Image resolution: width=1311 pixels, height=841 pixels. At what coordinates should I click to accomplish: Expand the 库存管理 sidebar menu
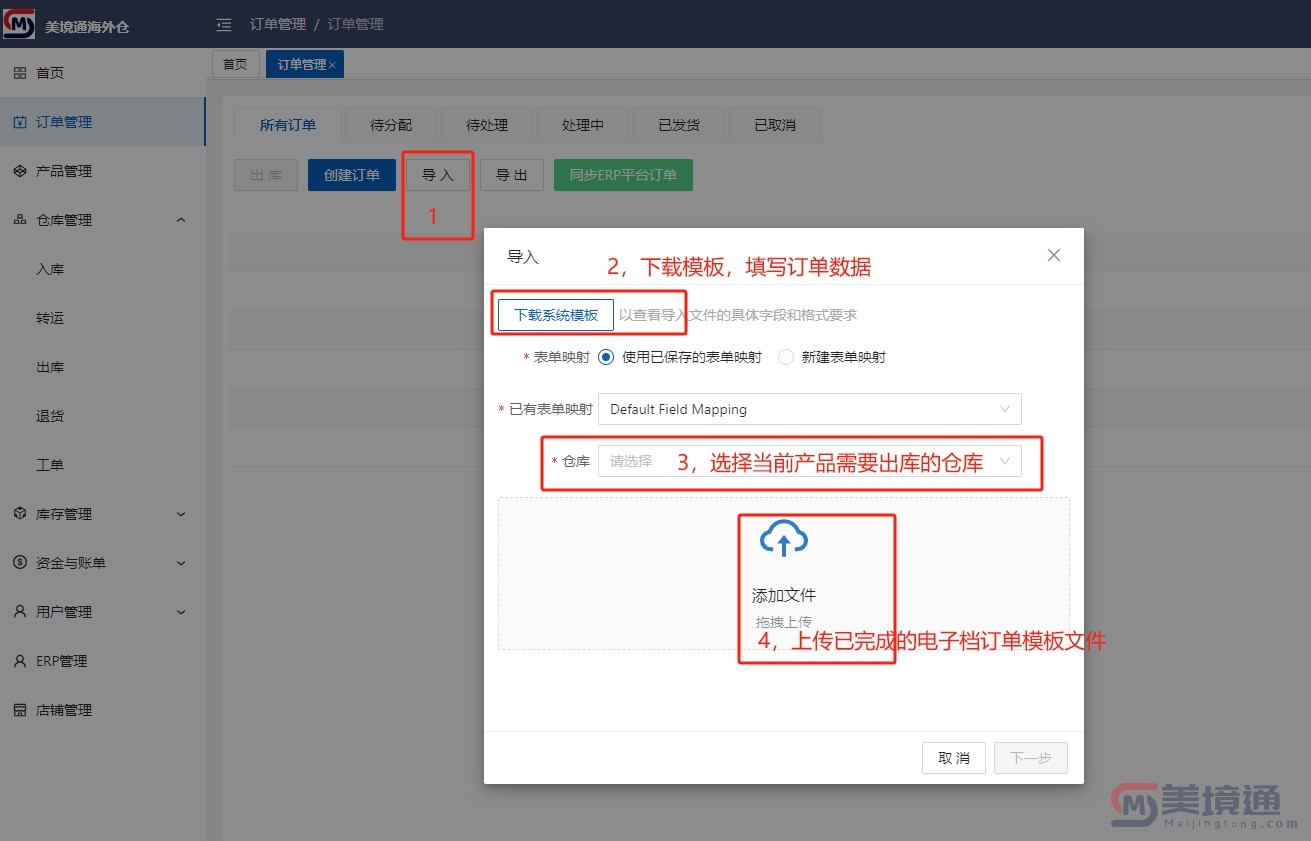181,514
